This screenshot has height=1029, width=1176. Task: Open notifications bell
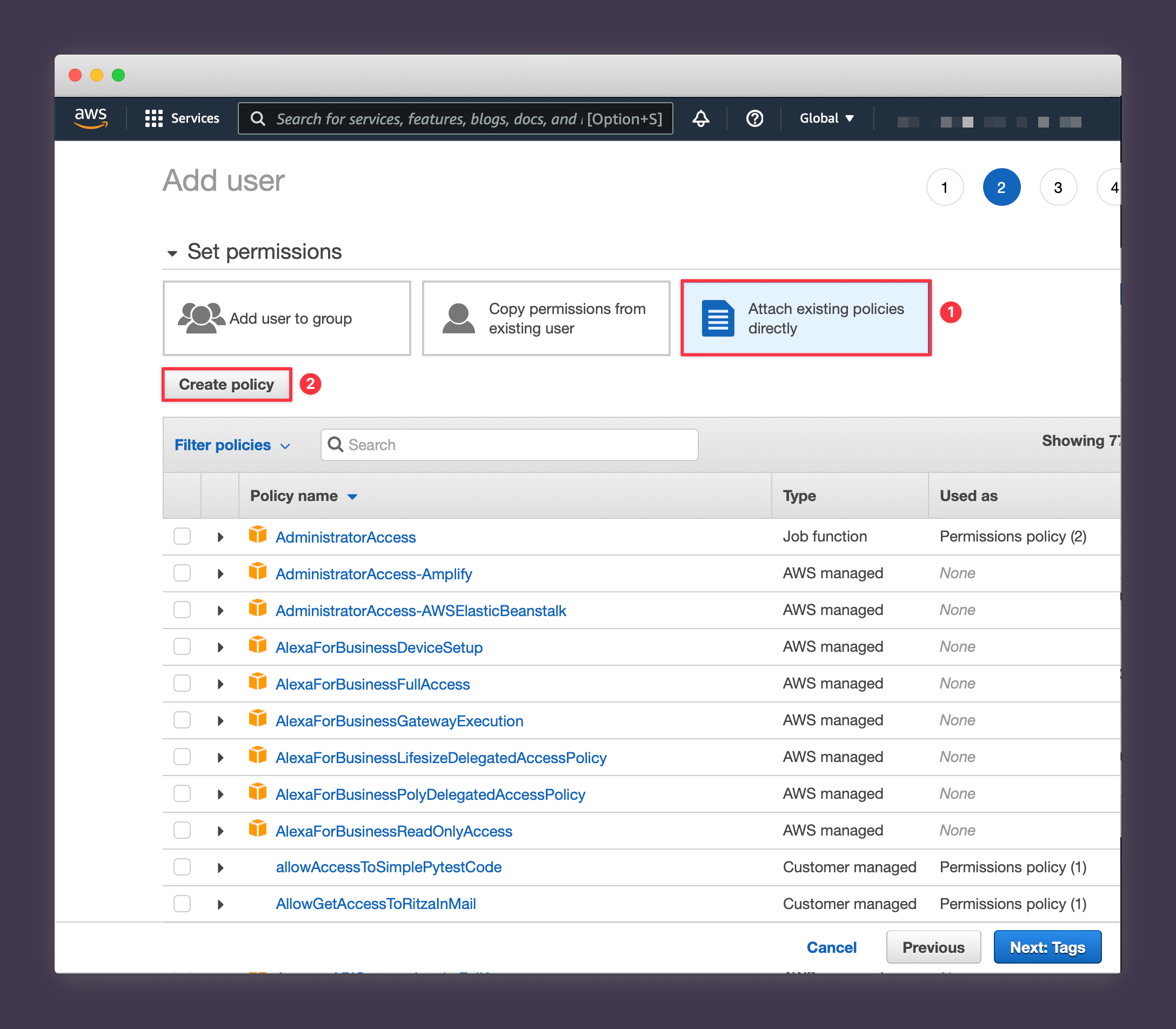pyautogui.click(x=700, y=118)
